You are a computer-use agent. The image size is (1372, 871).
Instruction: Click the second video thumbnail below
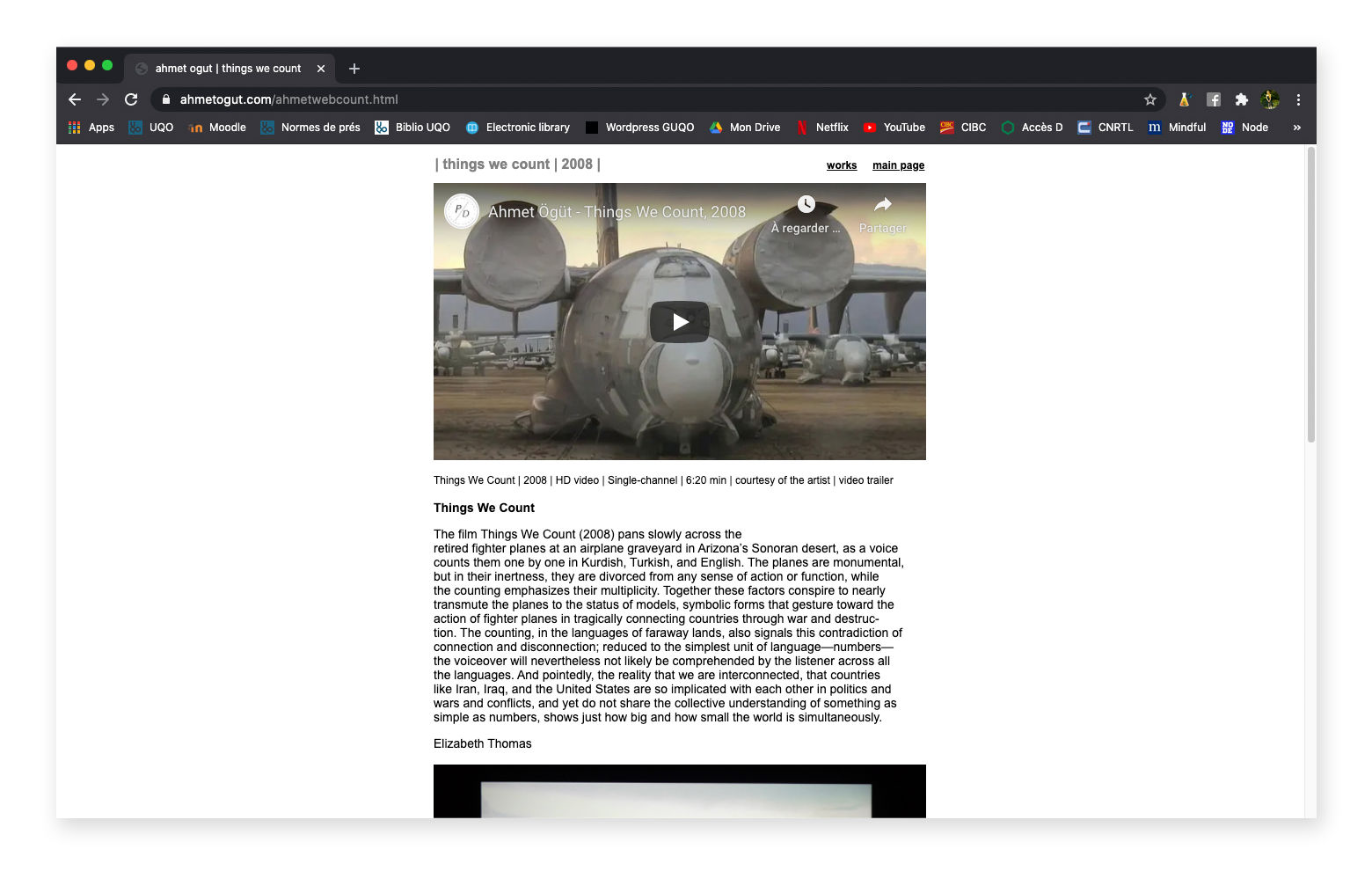pos(680,791)
